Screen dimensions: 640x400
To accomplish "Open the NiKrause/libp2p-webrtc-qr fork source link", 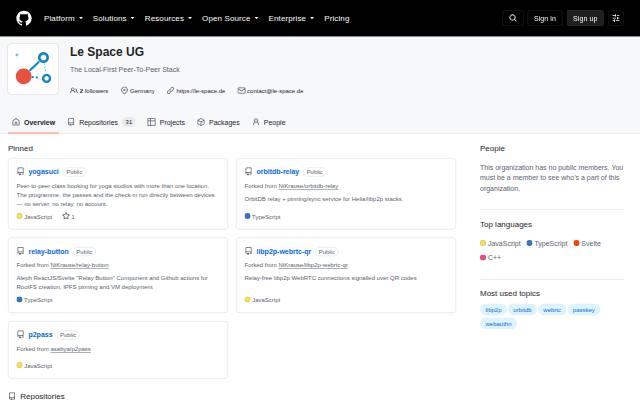I will (x=313, y=265).
